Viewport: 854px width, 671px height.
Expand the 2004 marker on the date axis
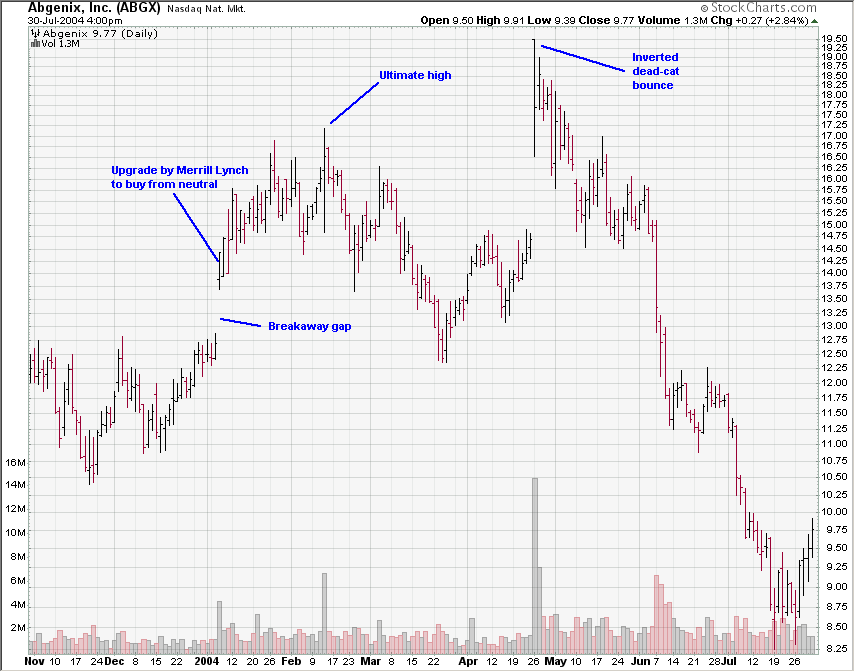coord(208,659)
